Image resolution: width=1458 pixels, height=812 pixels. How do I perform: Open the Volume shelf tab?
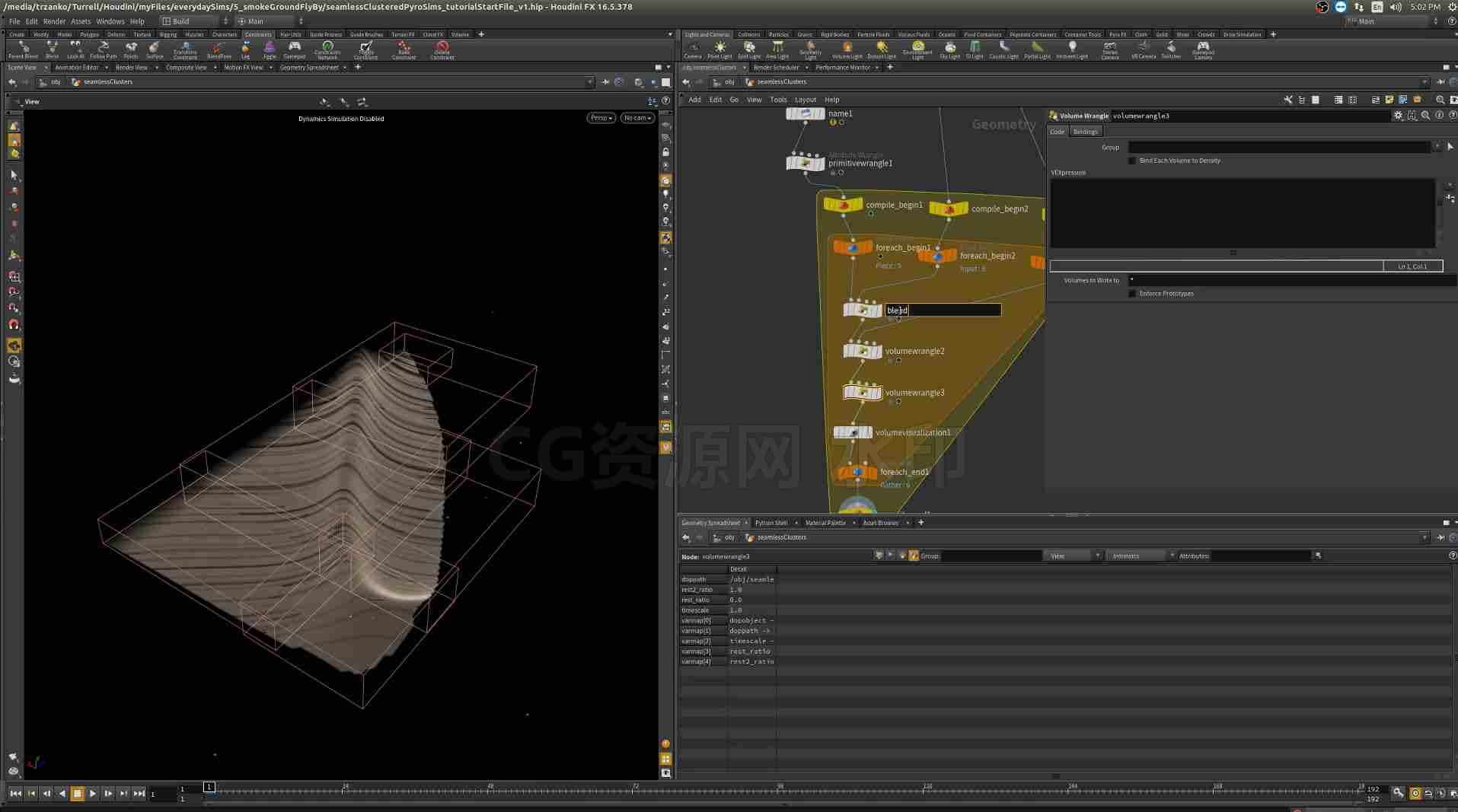[460, 34]
